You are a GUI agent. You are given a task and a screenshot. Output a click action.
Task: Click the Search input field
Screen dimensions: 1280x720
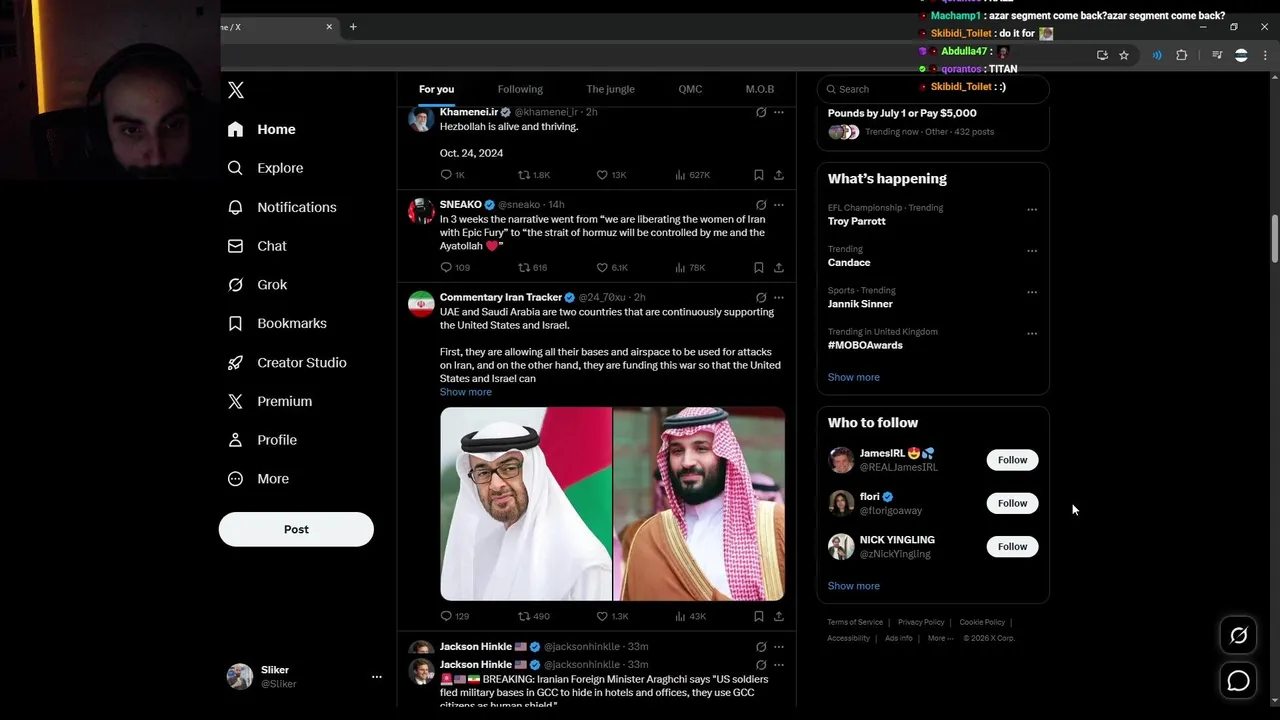point(933,89)
